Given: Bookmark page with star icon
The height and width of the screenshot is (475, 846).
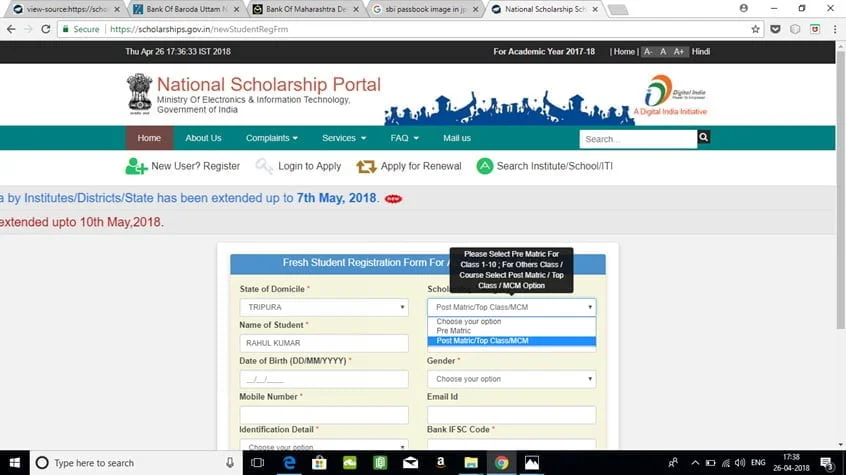Looking at the screenshot, I should tap(755, 29).
